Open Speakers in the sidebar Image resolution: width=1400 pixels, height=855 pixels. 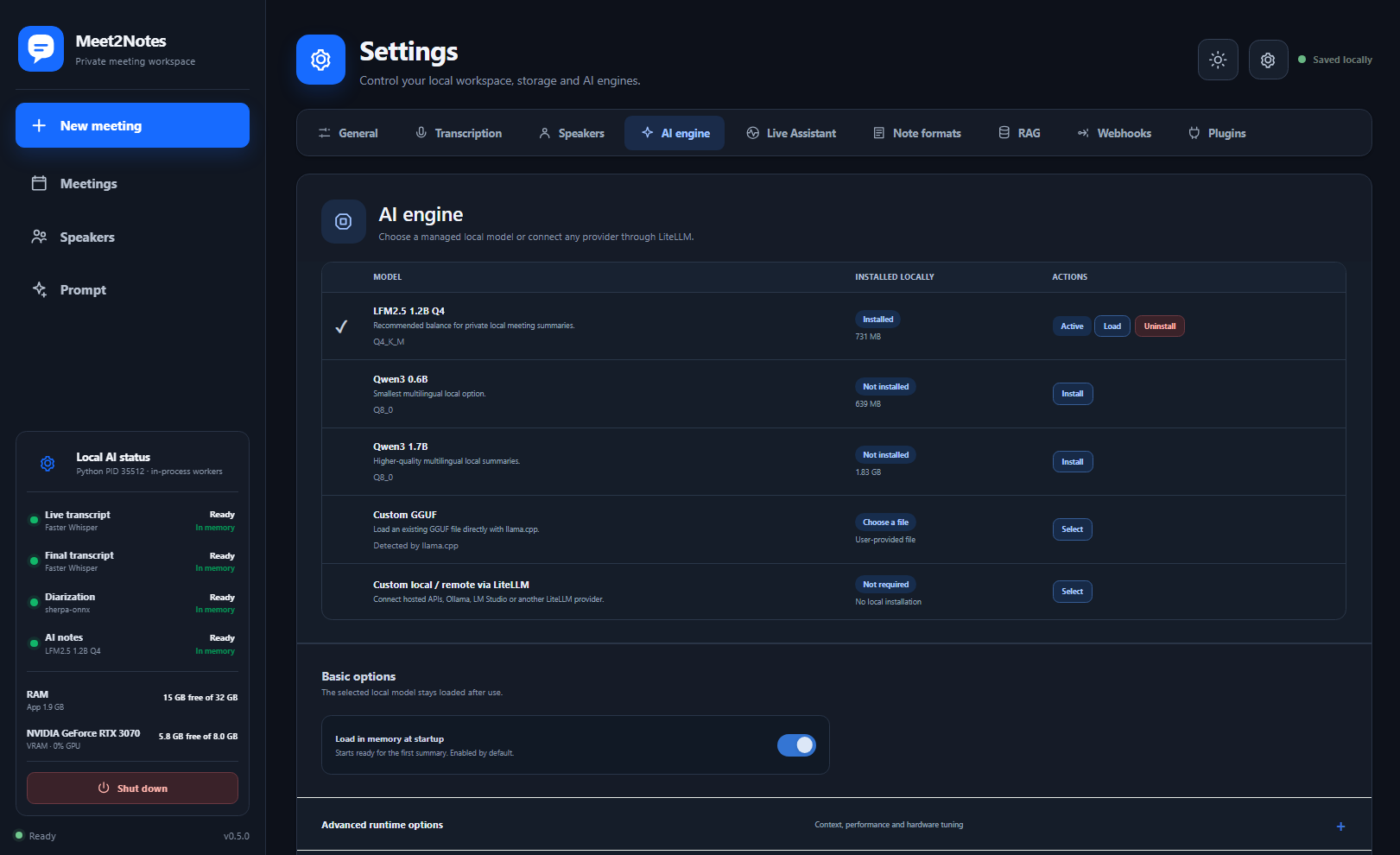tap(132, 237)
